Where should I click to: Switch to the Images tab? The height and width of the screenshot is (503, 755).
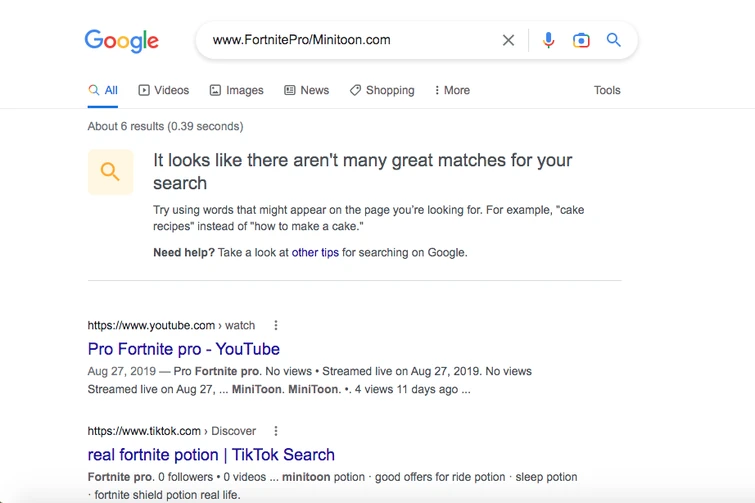pyautogui.click(x=237, y=90)
